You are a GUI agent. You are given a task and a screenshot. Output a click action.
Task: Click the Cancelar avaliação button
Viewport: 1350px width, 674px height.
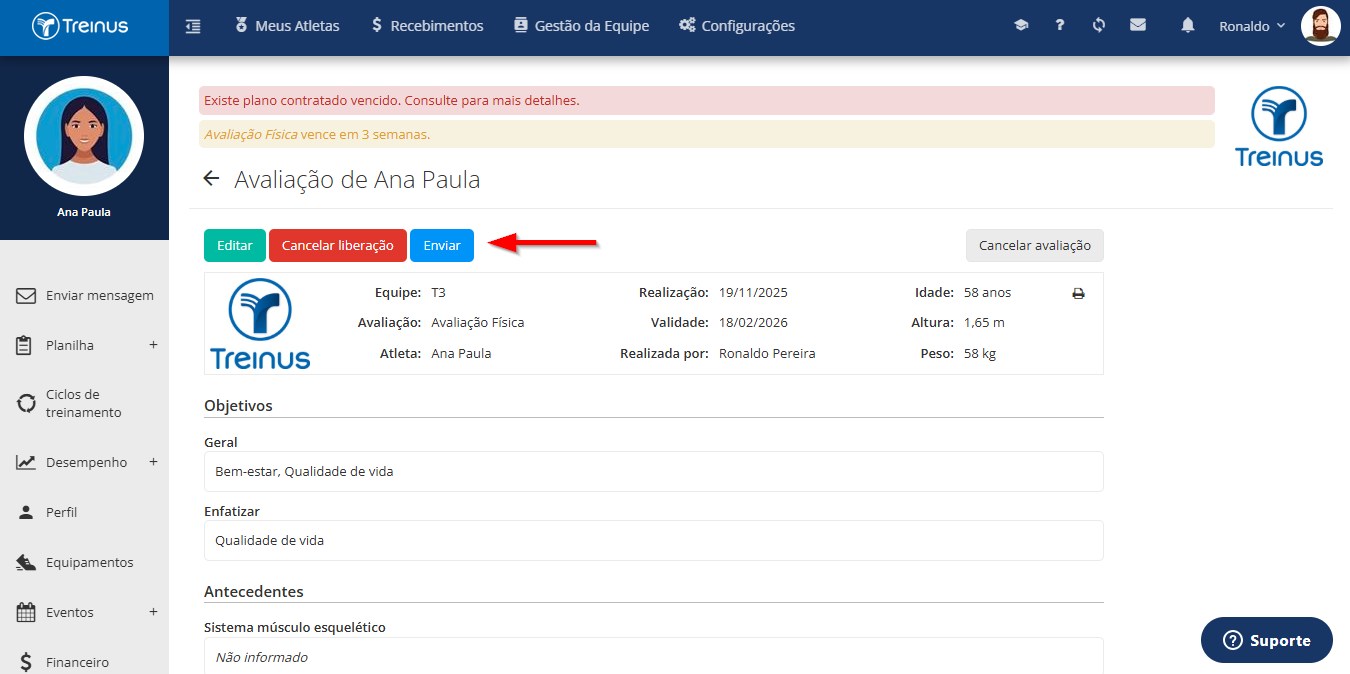(x=1035, y=245)
